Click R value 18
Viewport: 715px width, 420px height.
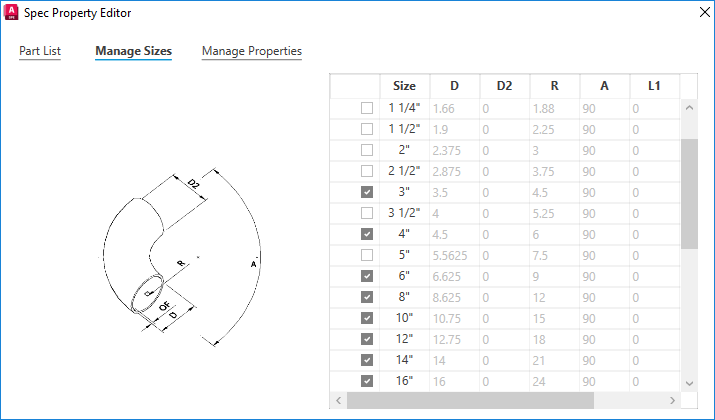pyautogui.click(x=554, y=339)
